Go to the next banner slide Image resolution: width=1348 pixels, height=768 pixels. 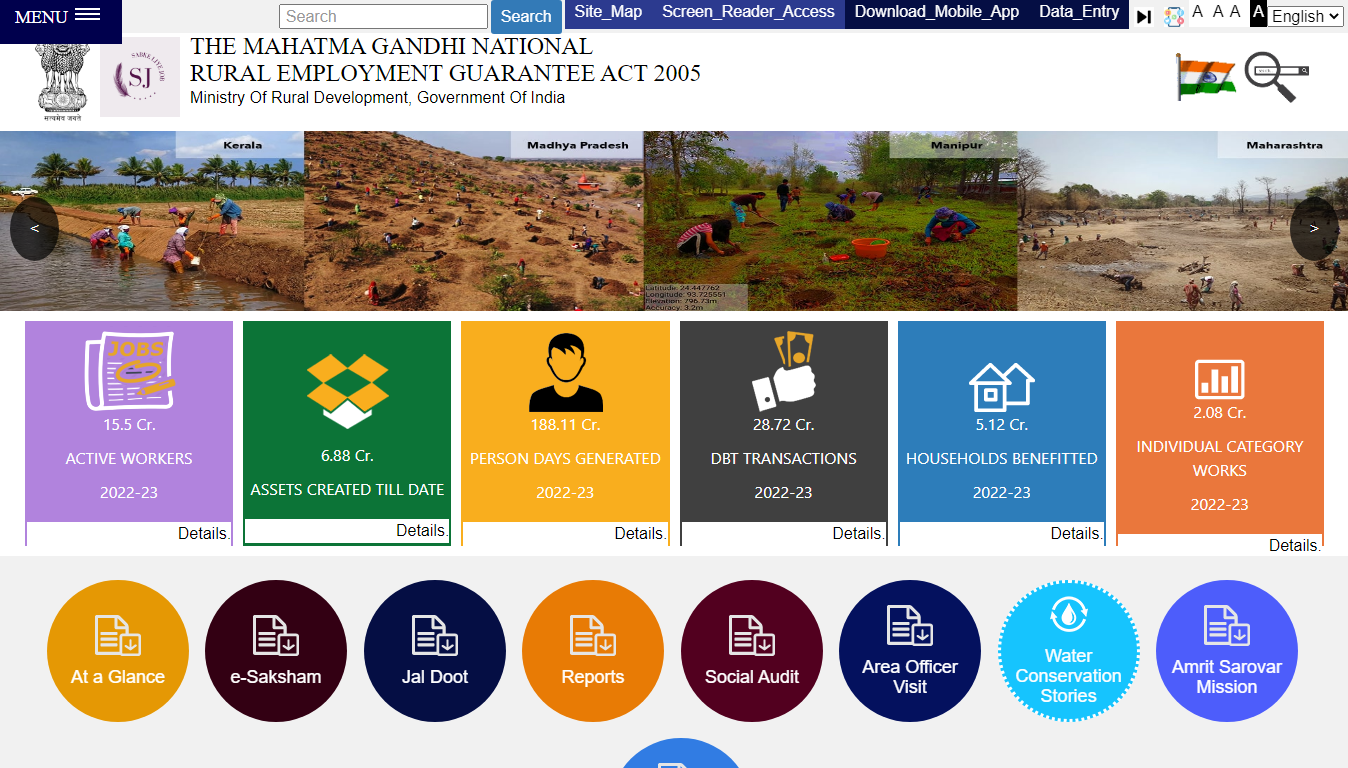1314,229
